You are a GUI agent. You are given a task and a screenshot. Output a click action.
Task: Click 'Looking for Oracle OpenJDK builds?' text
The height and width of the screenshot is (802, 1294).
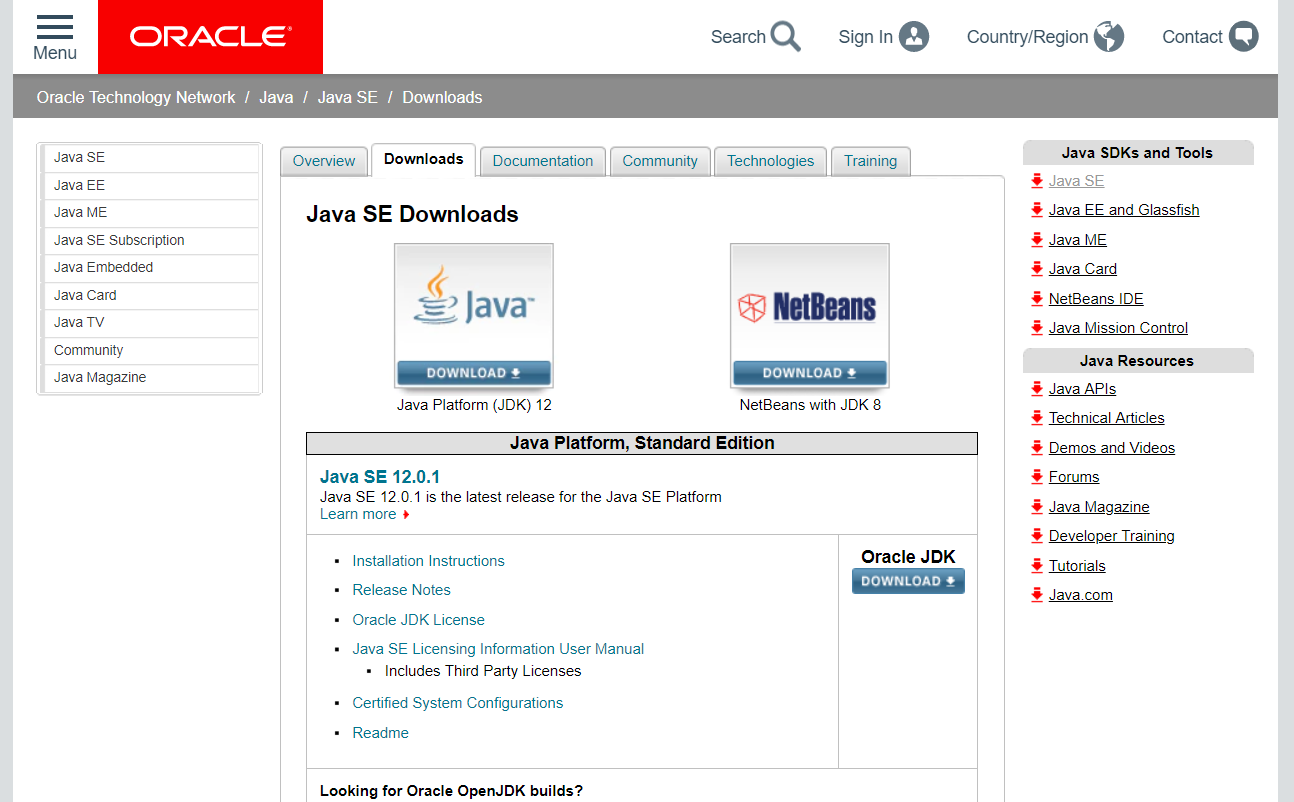[x=451, y=791]
